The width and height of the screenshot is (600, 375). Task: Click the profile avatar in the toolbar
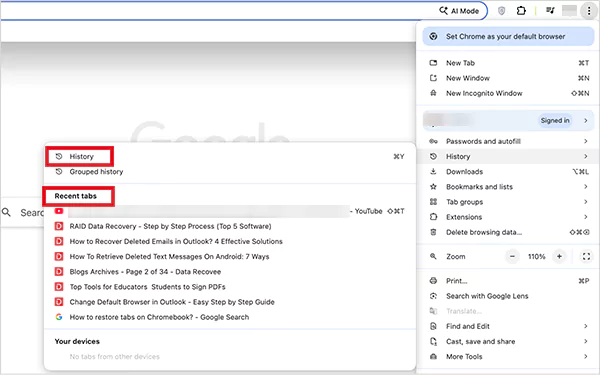pyautogui.click(x=569, y=11)
